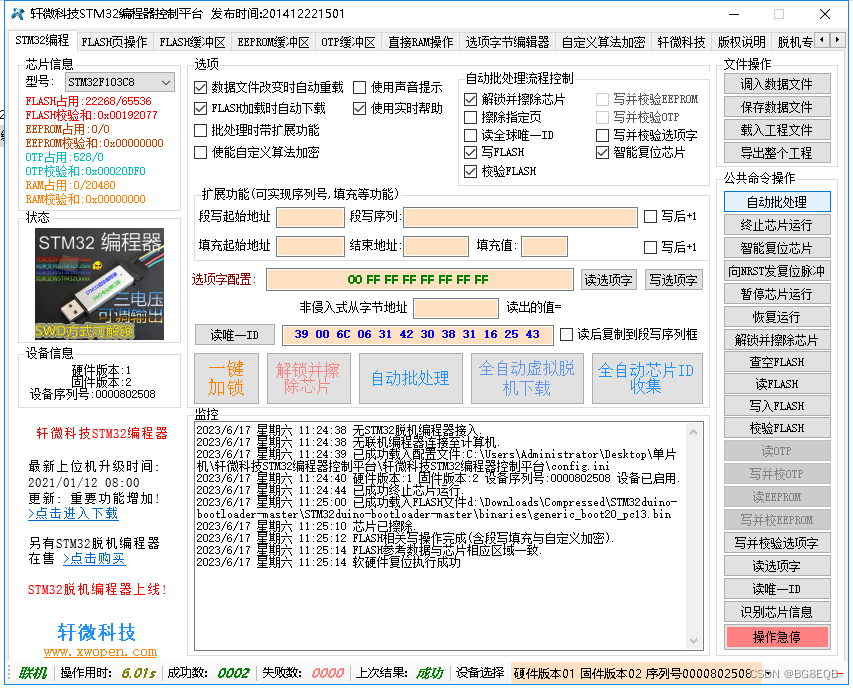
Task: Toggle FLASH加载时自动下载 checkbox
Action: tap(201, 109)
